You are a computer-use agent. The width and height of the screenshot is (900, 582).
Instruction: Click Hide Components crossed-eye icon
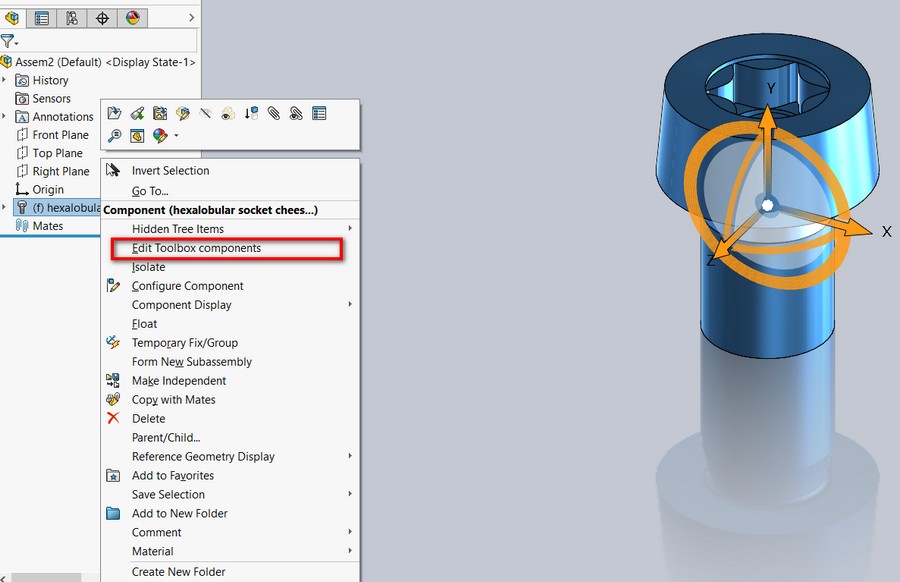click(x=205, y=113)
